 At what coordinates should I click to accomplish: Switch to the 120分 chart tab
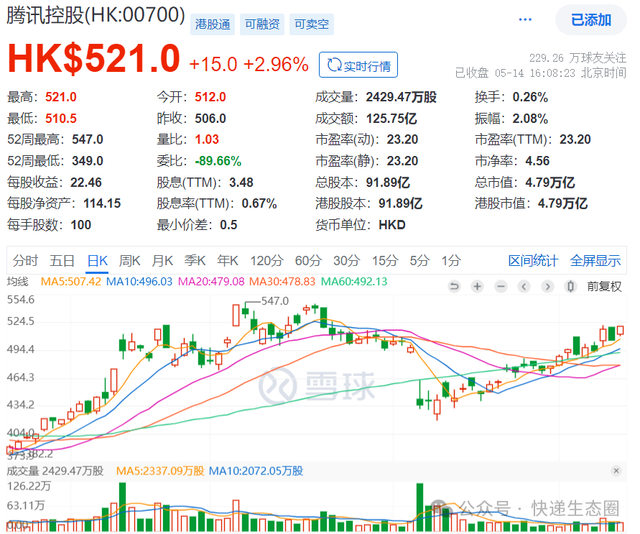(267, 260)
